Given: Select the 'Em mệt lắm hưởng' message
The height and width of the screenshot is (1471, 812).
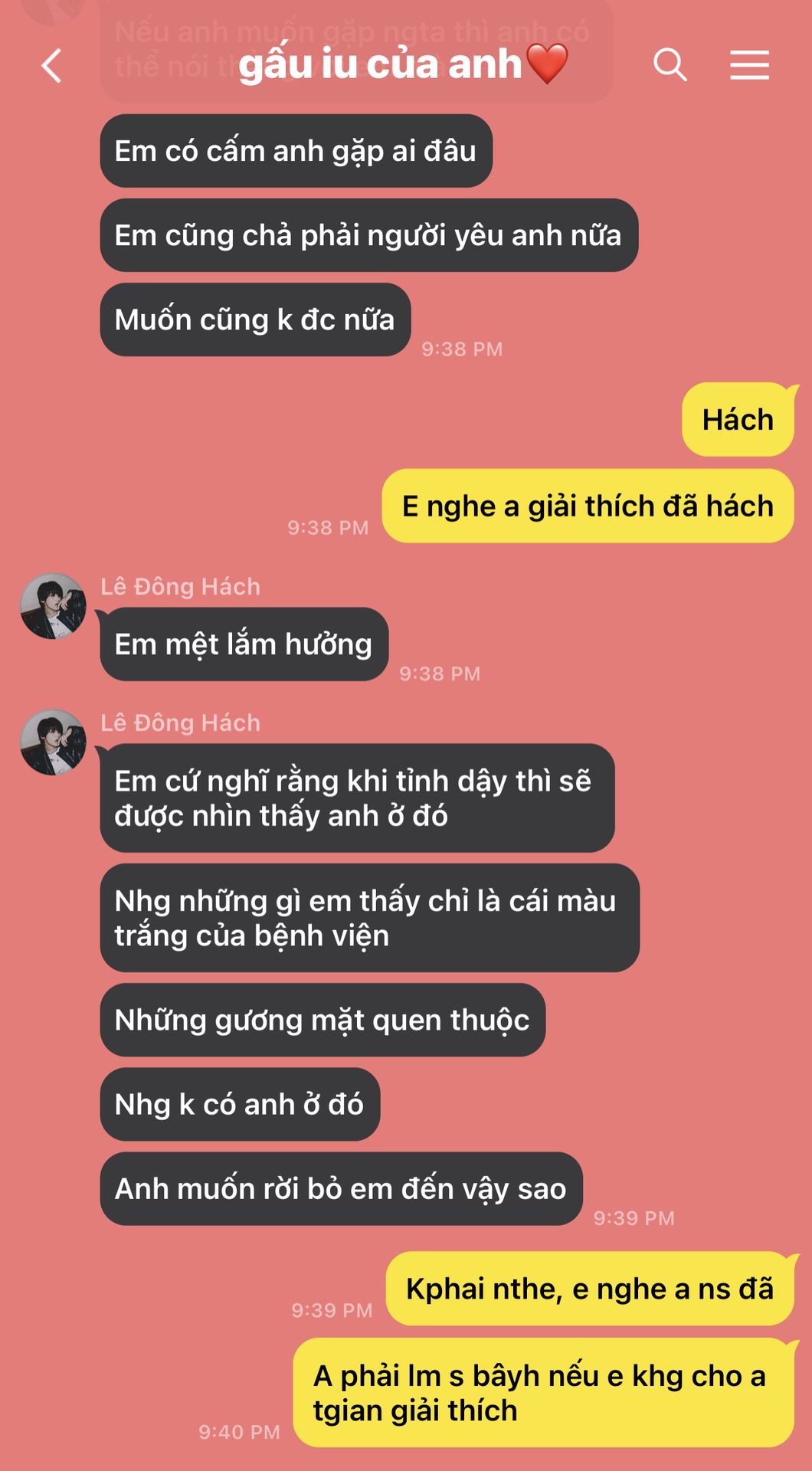Looking at the screenshot, I should pos(244,644).
